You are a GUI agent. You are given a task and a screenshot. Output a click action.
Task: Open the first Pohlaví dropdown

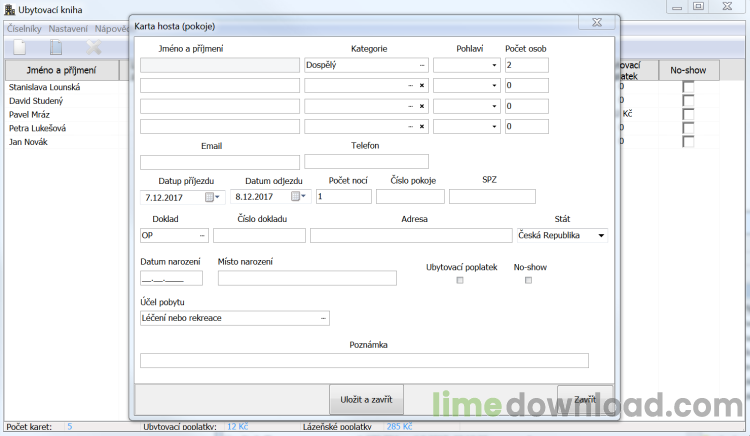494,65
